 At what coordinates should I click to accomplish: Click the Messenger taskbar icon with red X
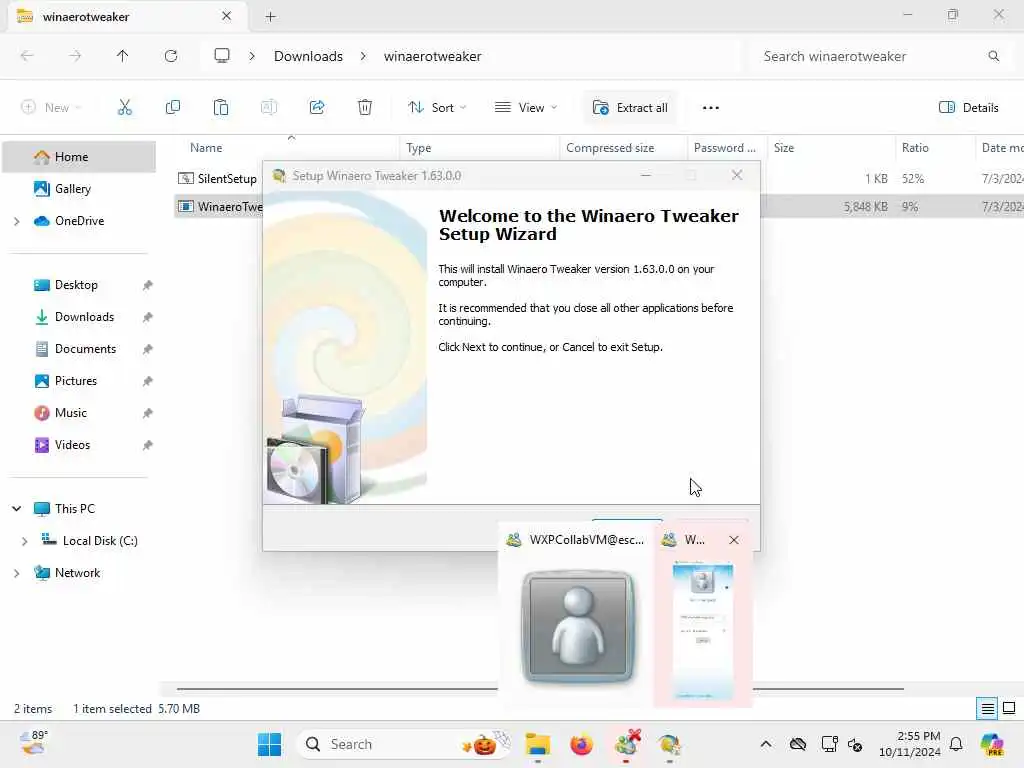click(626, 744)
